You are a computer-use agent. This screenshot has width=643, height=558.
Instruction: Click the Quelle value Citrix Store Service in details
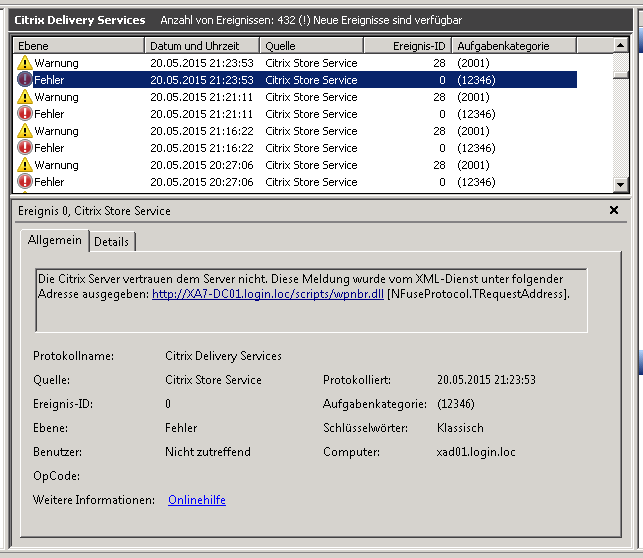pos(213,380)
